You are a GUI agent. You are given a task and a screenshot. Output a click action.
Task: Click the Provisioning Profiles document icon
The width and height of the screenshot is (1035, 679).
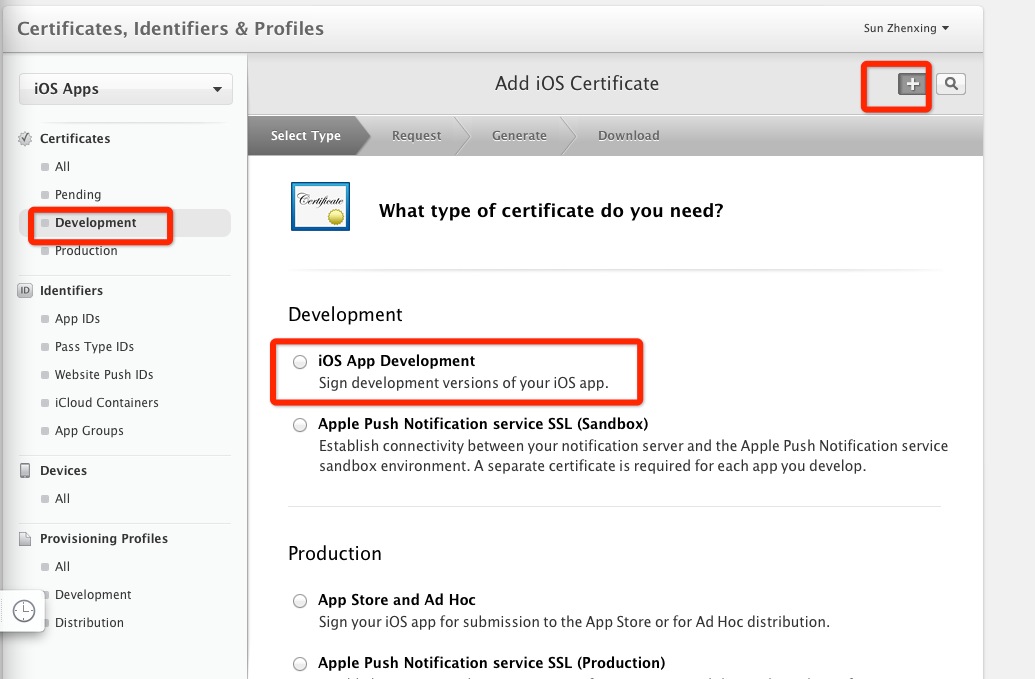pos(25,538)
